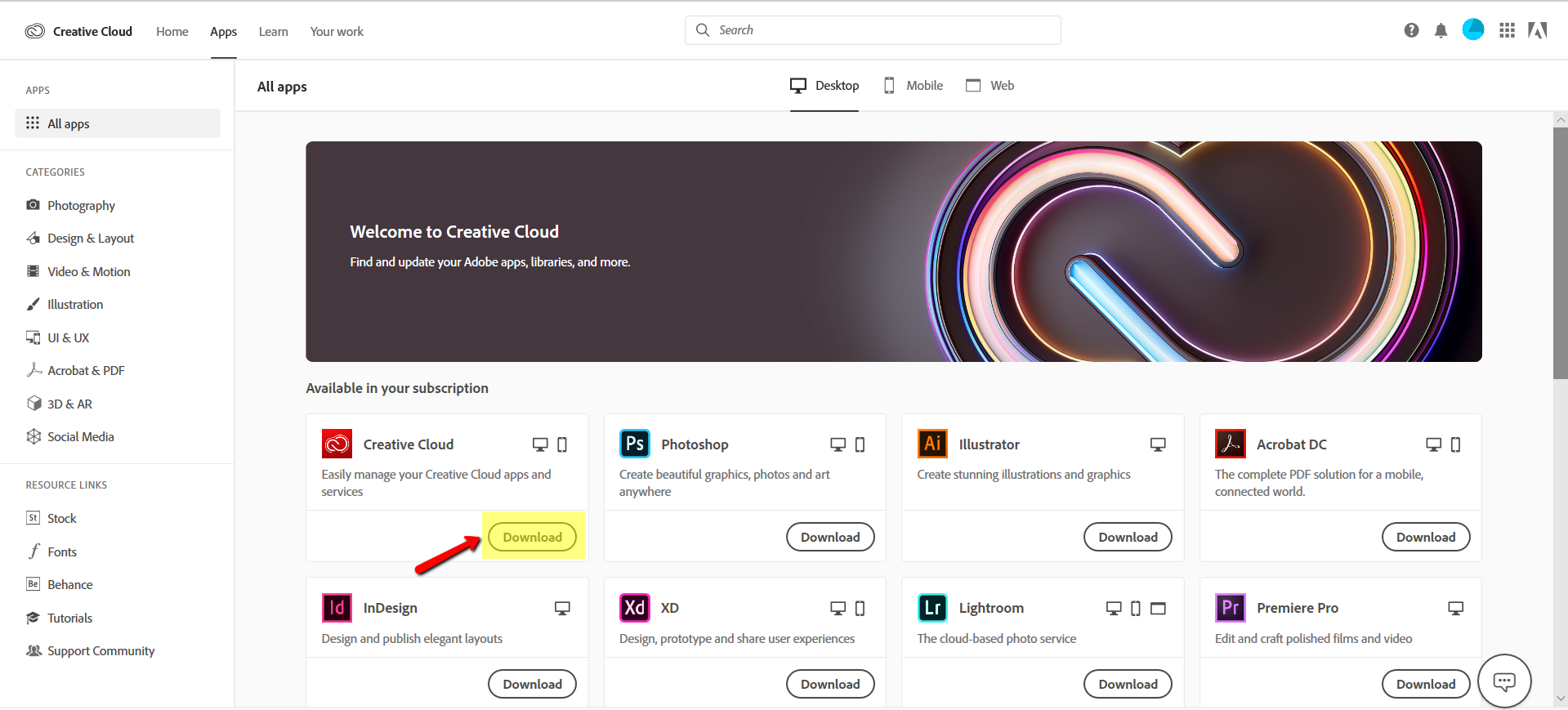Image resolution: width=1568 pixels, height=710 pixels.
Task: Select All apps in the sidebar
Action: tap(118, 123)
